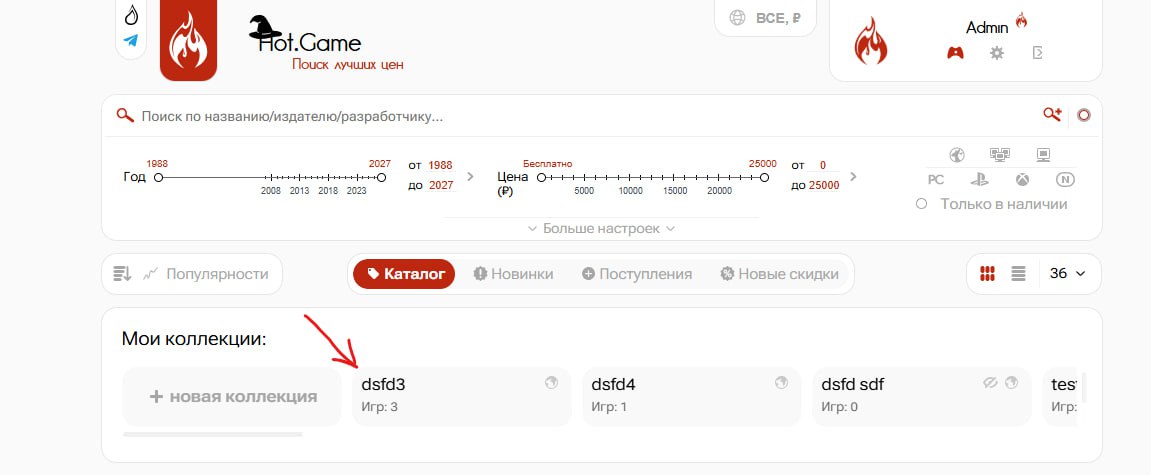The width and height of the screenshot is (1151, 475).
Task: Enable the 'Только в наличии' option
Action: [x=922, y=204]
